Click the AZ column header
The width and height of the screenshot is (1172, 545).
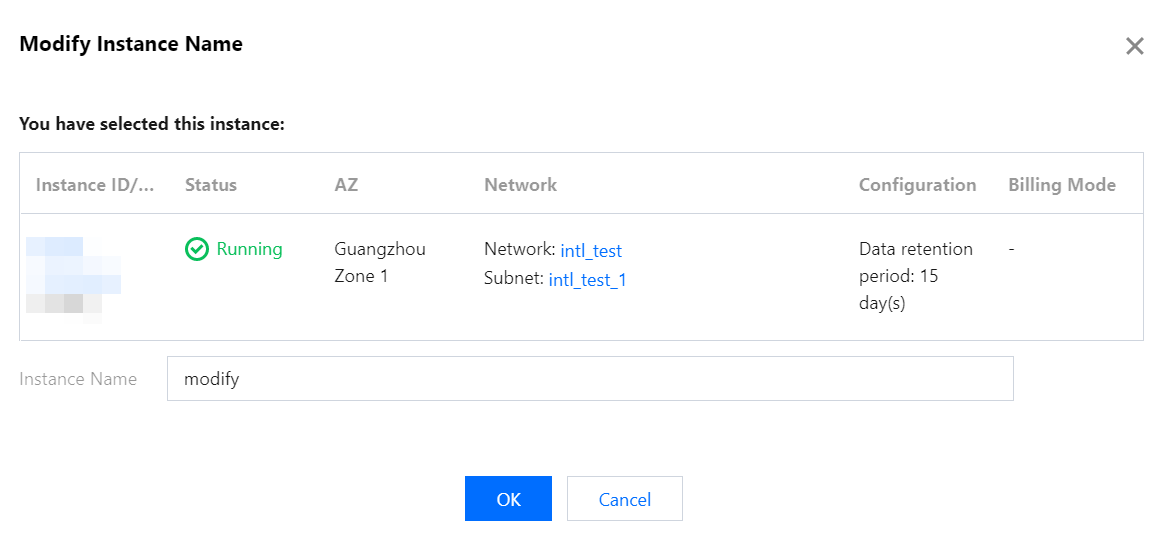coord(346,185)
